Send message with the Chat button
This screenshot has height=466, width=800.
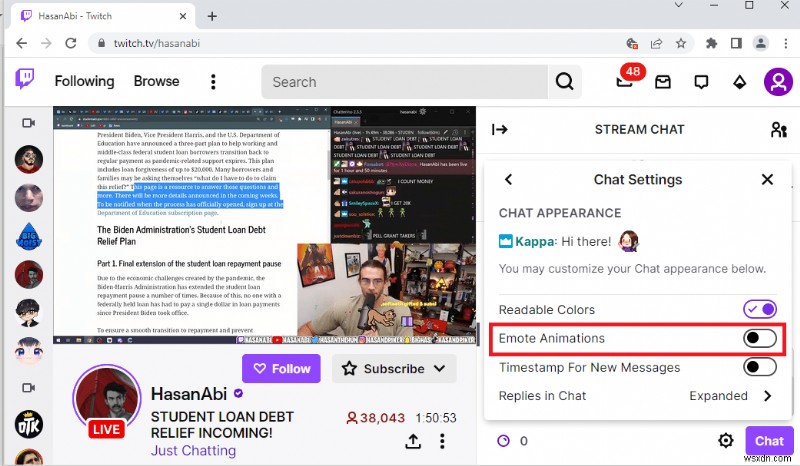[769, 440]
